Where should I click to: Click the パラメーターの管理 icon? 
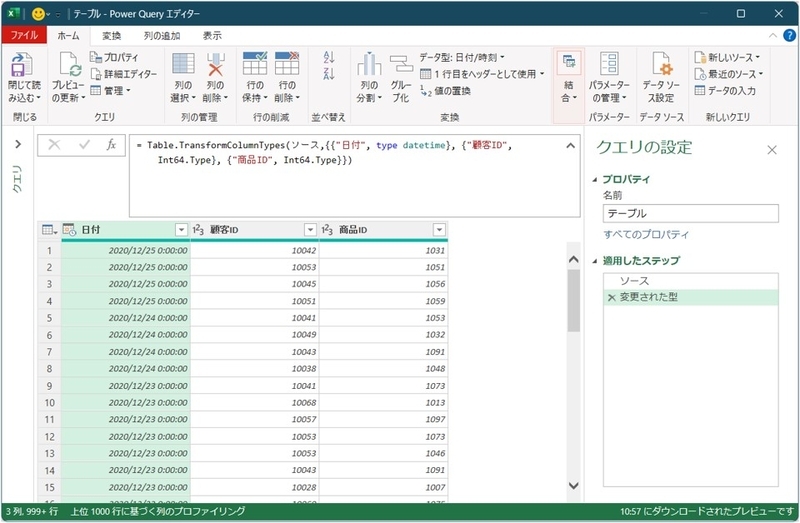click(x=609, y=63)
